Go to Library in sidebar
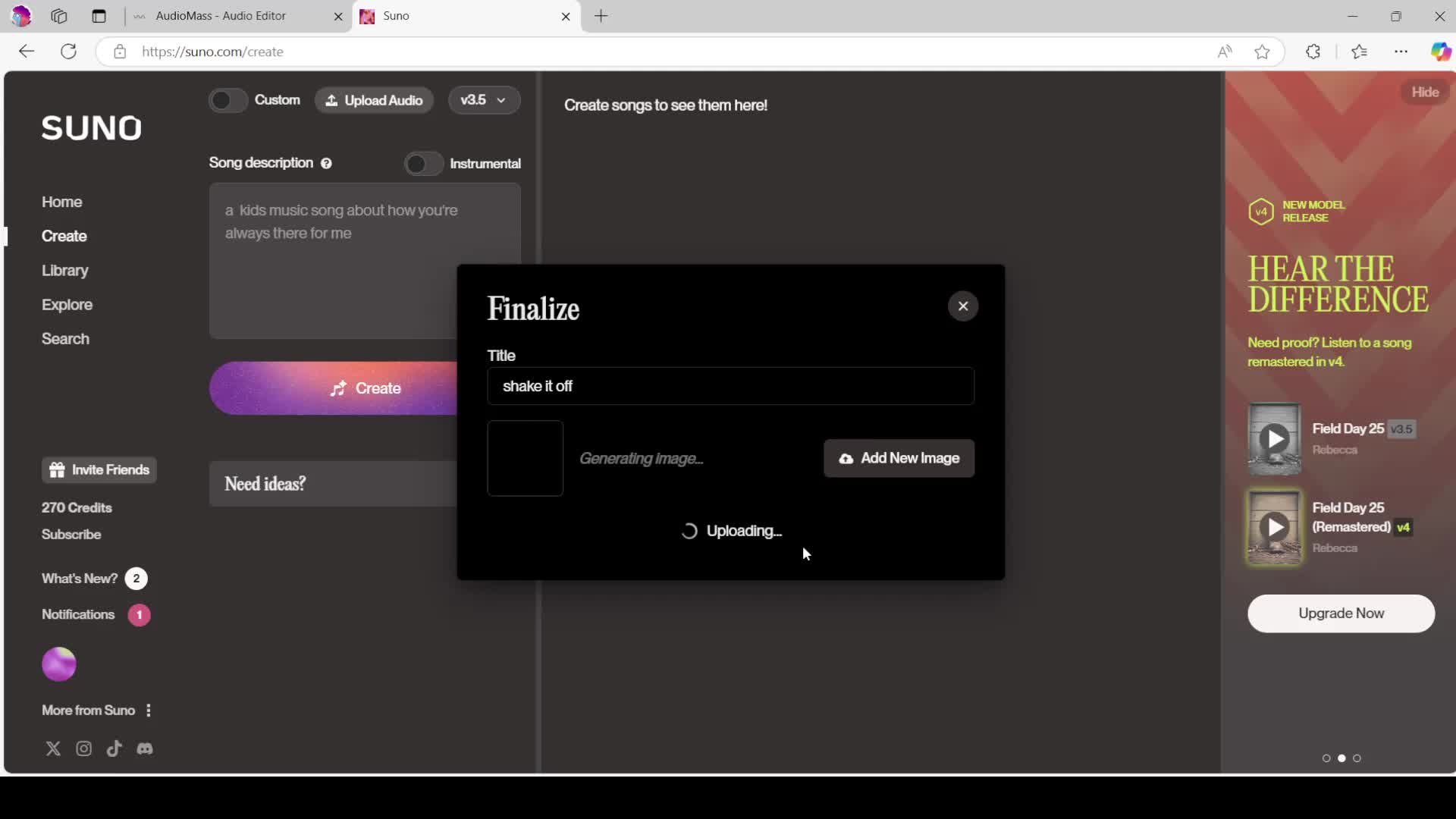The height and width of the screenshot is (819, 1456). pyautogui.click(x=65, y=271)
